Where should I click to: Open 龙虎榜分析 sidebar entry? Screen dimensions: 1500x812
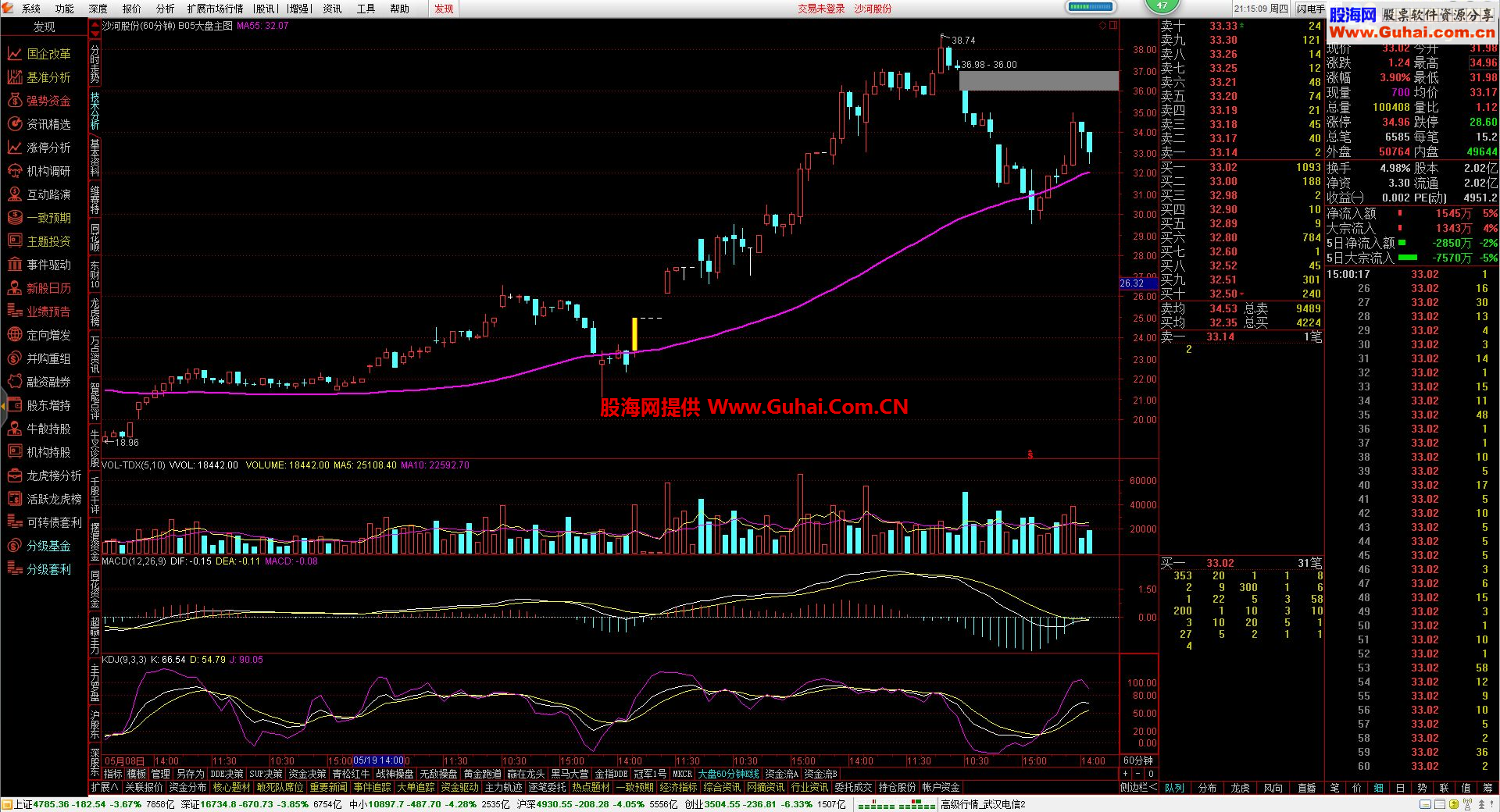44,475
